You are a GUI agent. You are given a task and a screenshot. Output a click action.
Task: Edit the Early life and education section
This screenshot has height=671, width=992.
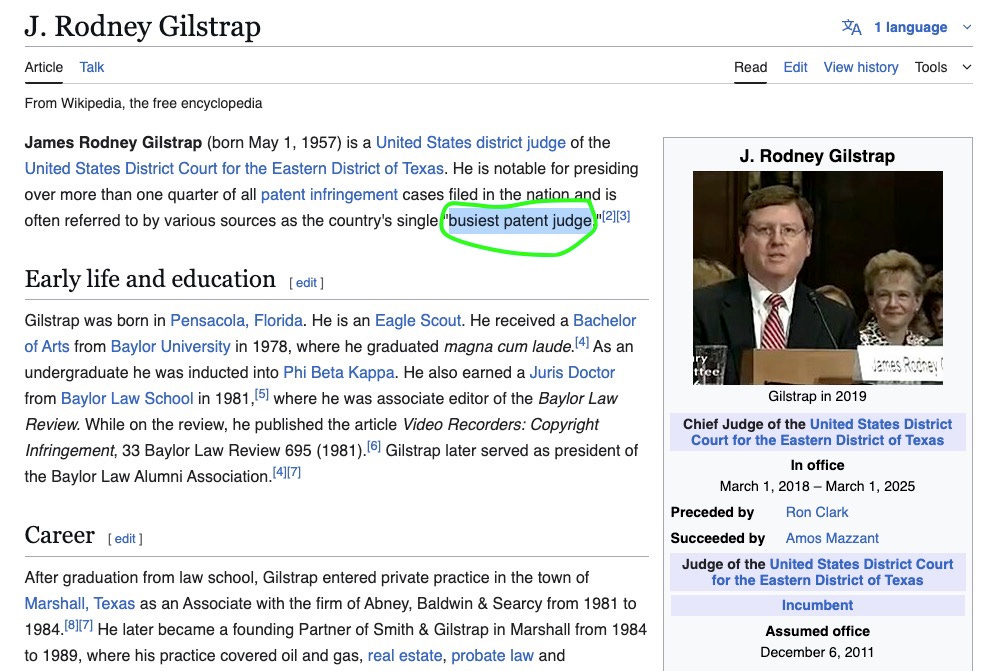306,283
